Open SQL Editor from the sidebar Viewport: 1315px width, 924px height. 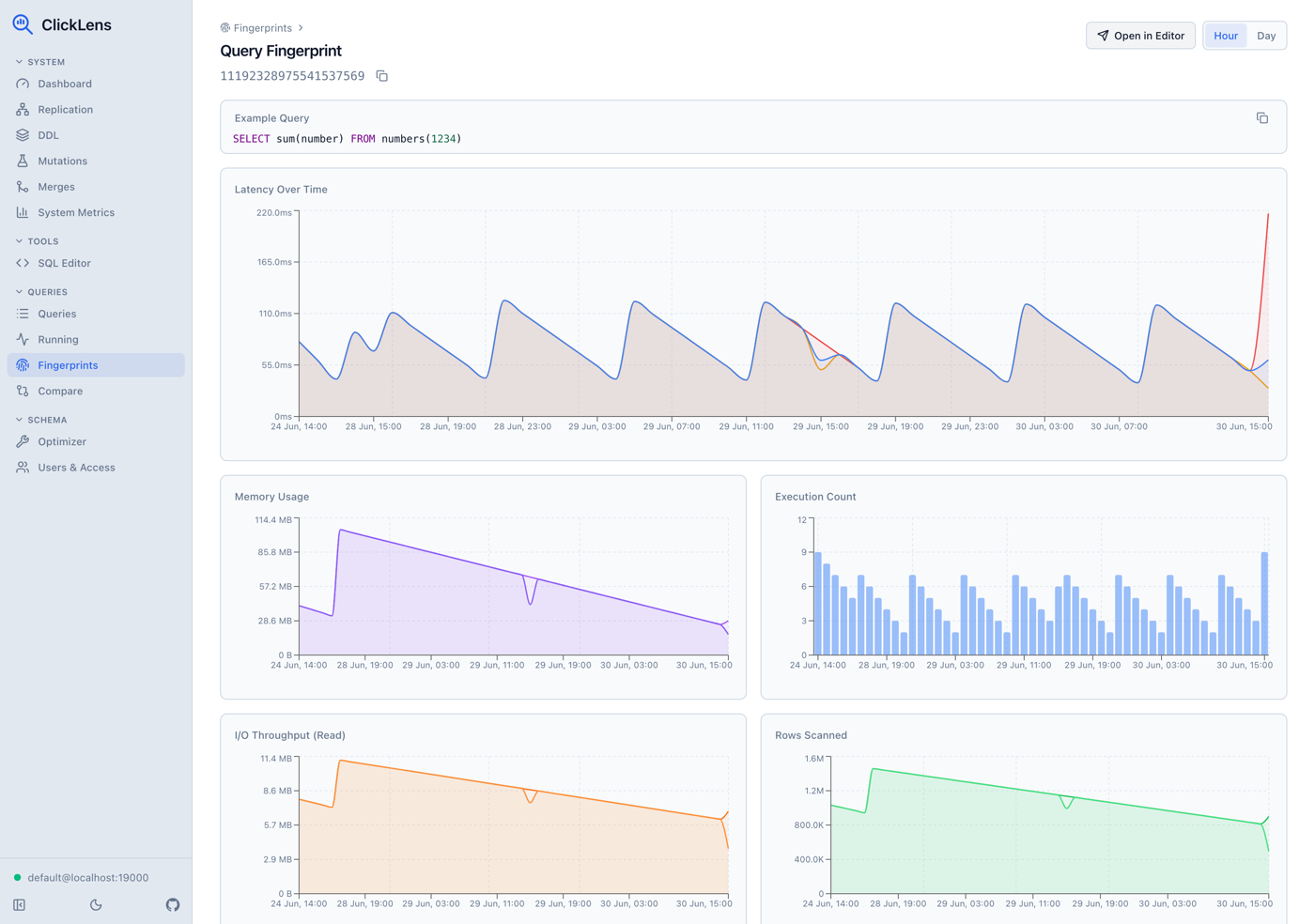(96, 263)
